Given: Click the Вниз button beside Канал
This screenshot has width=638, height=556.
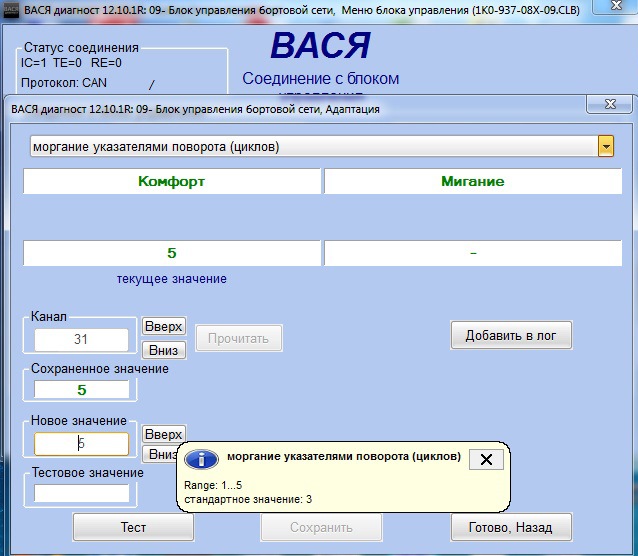Looking at the screenshot, I should pyautogui.click(x=164, y=350).
